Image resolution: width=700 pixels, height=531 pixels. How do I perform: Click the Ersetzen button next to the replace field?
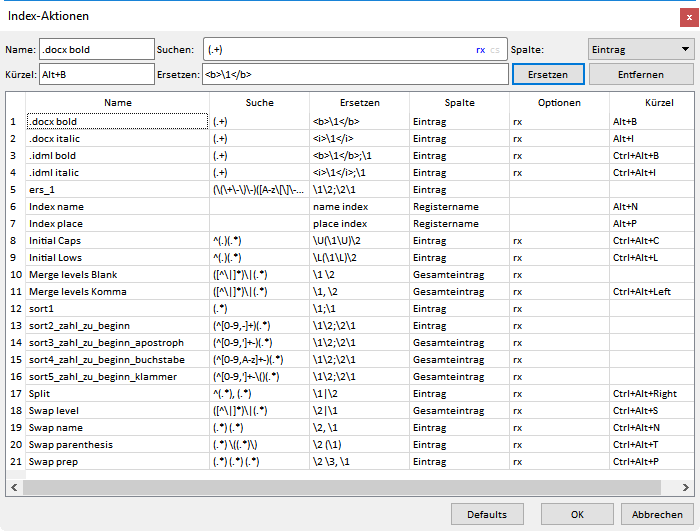pyautogui.click(x=548, y=75)
